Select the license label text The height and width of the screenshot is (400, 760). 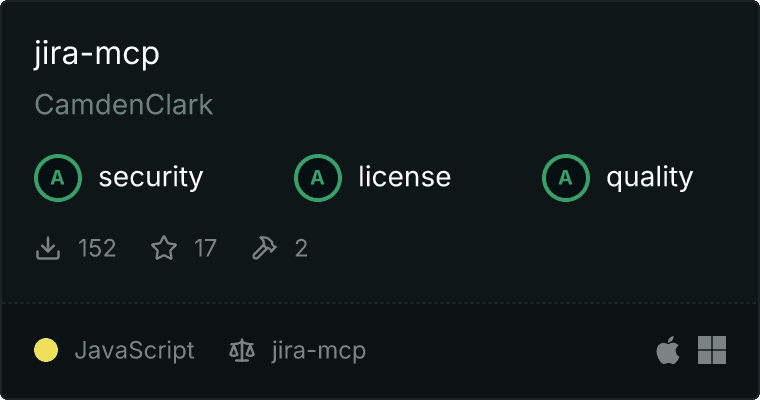pyautogui.click(x=405, y=176)
